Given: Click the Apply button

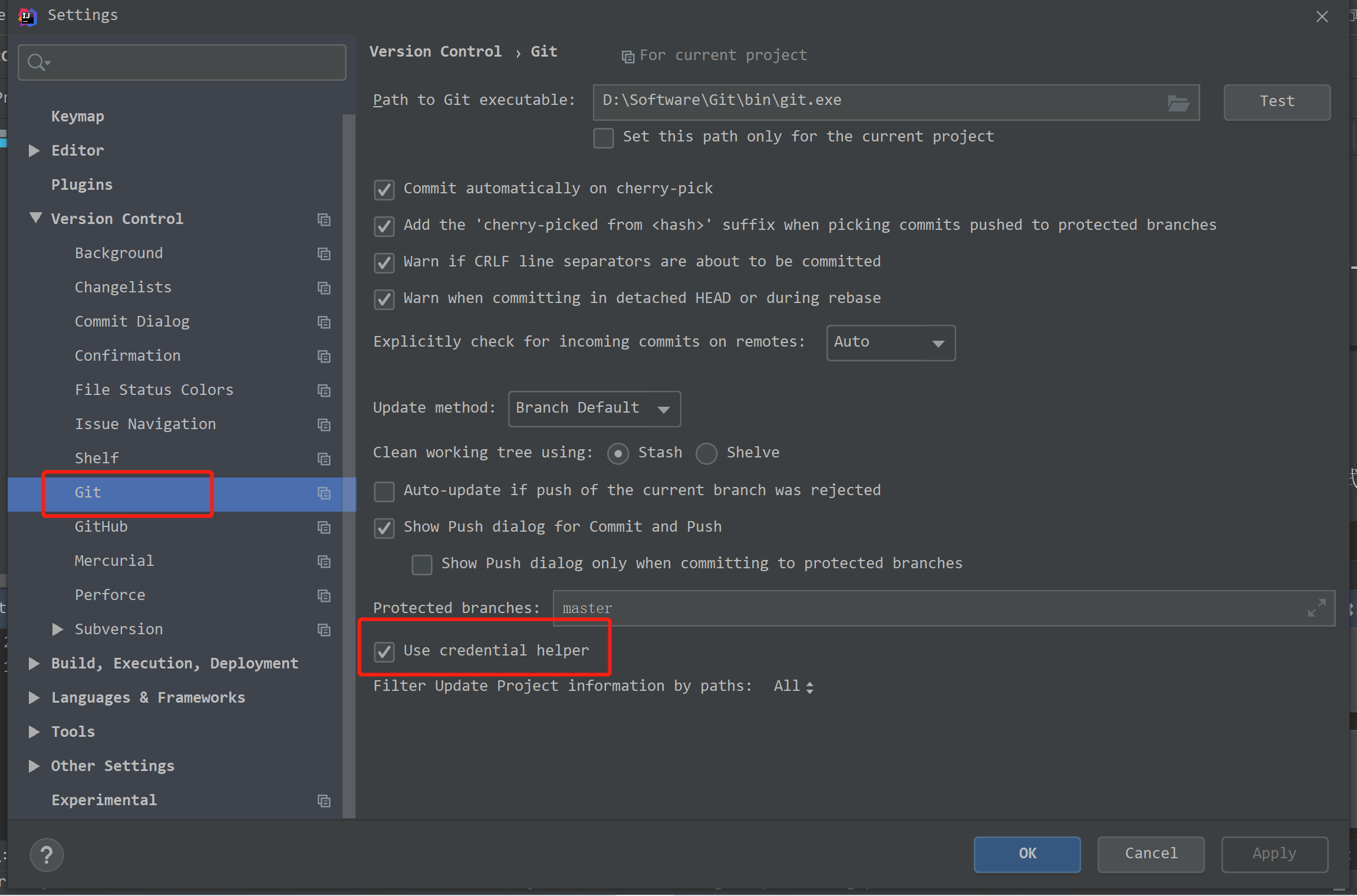Looking at the screenshot, I should pyautogui.click(x=1274, y=854).
